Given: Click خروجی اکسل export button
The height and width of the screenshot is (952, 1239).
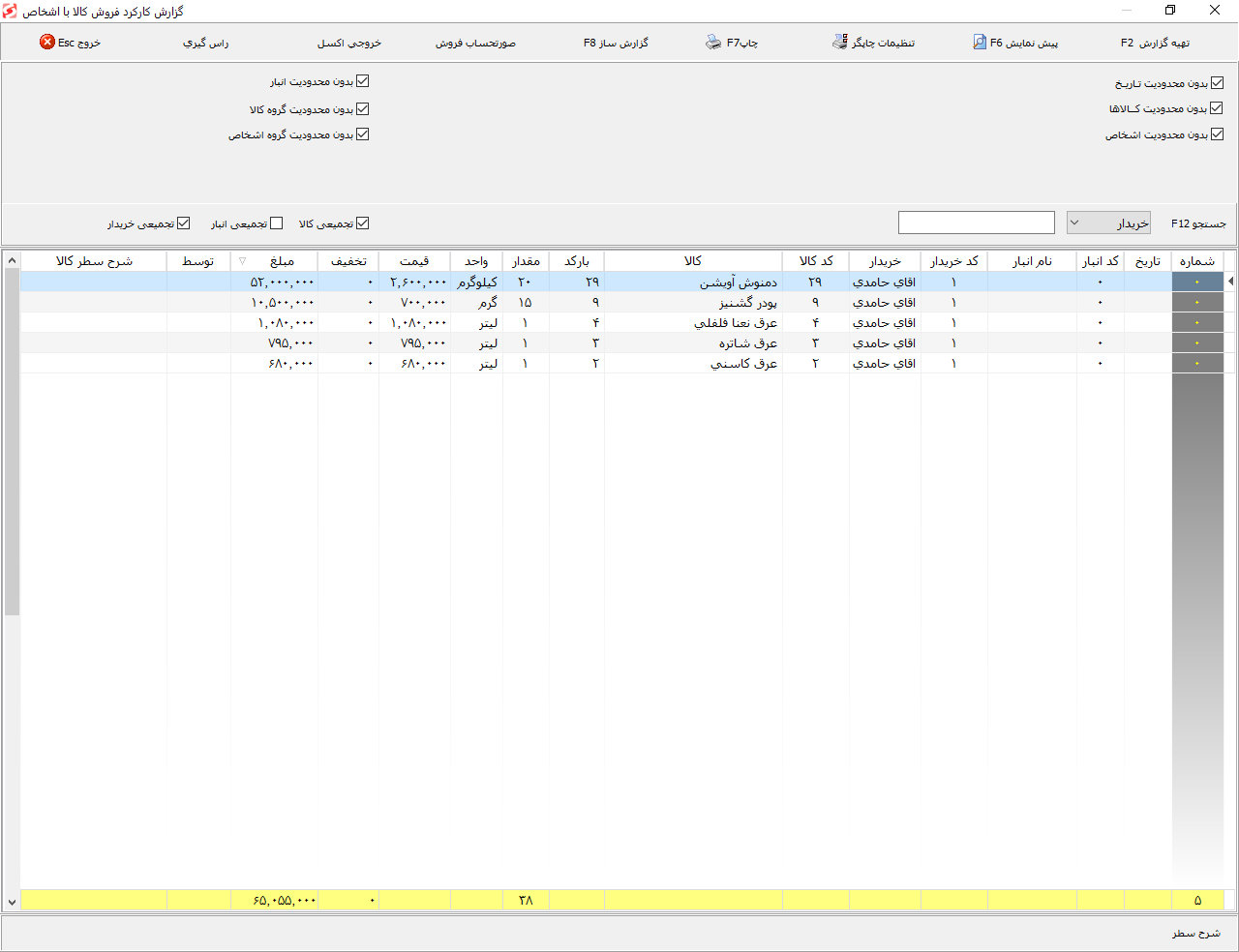Looking at the screenshot, I should tap(349, 43).
